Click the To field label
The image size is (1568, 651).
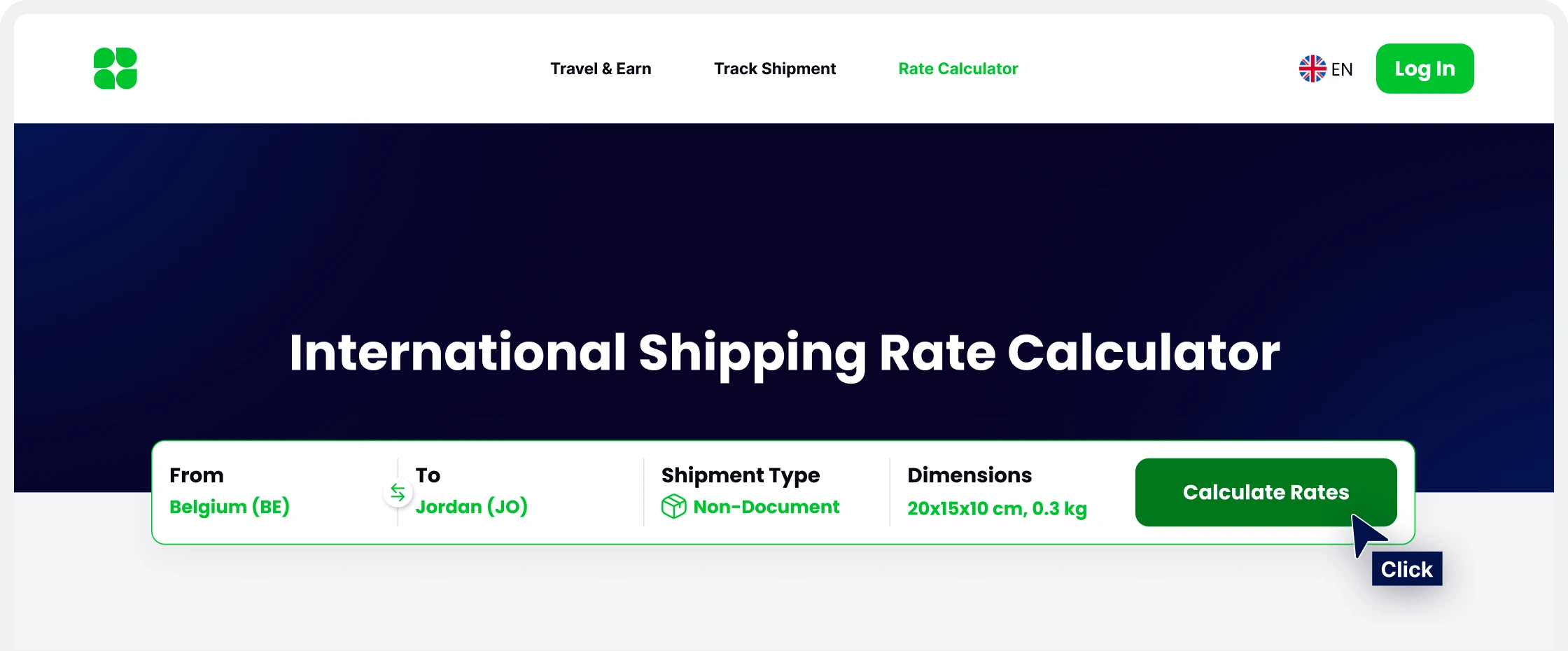tap(428, 475)
